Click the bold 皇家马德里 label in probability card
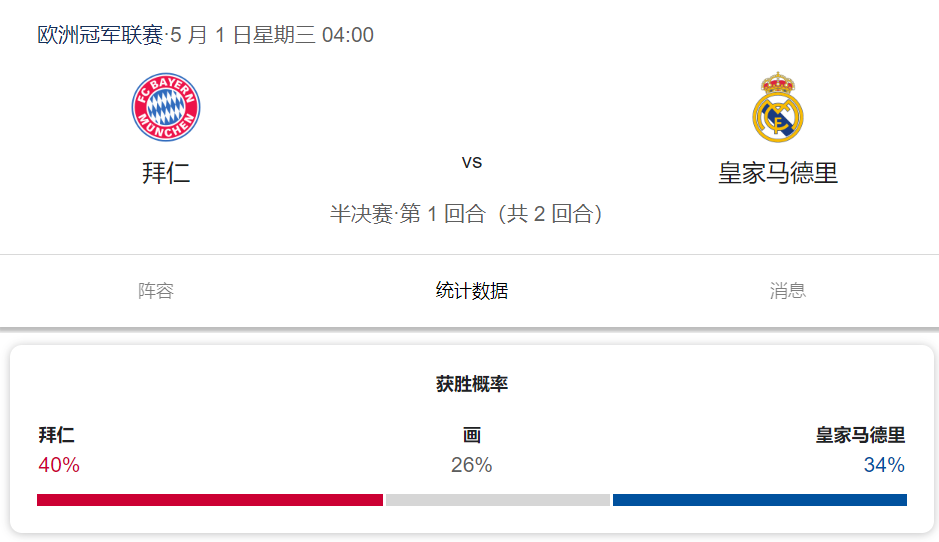939x542 pixels. click(860, 435)
